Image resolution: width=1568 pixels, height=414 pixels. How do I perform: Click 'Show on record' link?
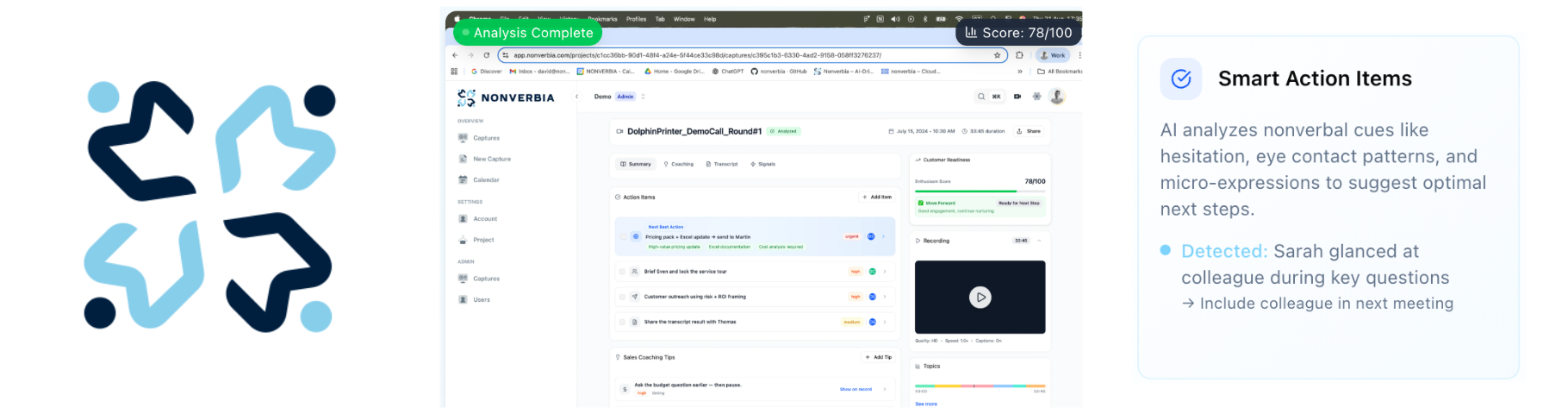(x=856, y=389)
